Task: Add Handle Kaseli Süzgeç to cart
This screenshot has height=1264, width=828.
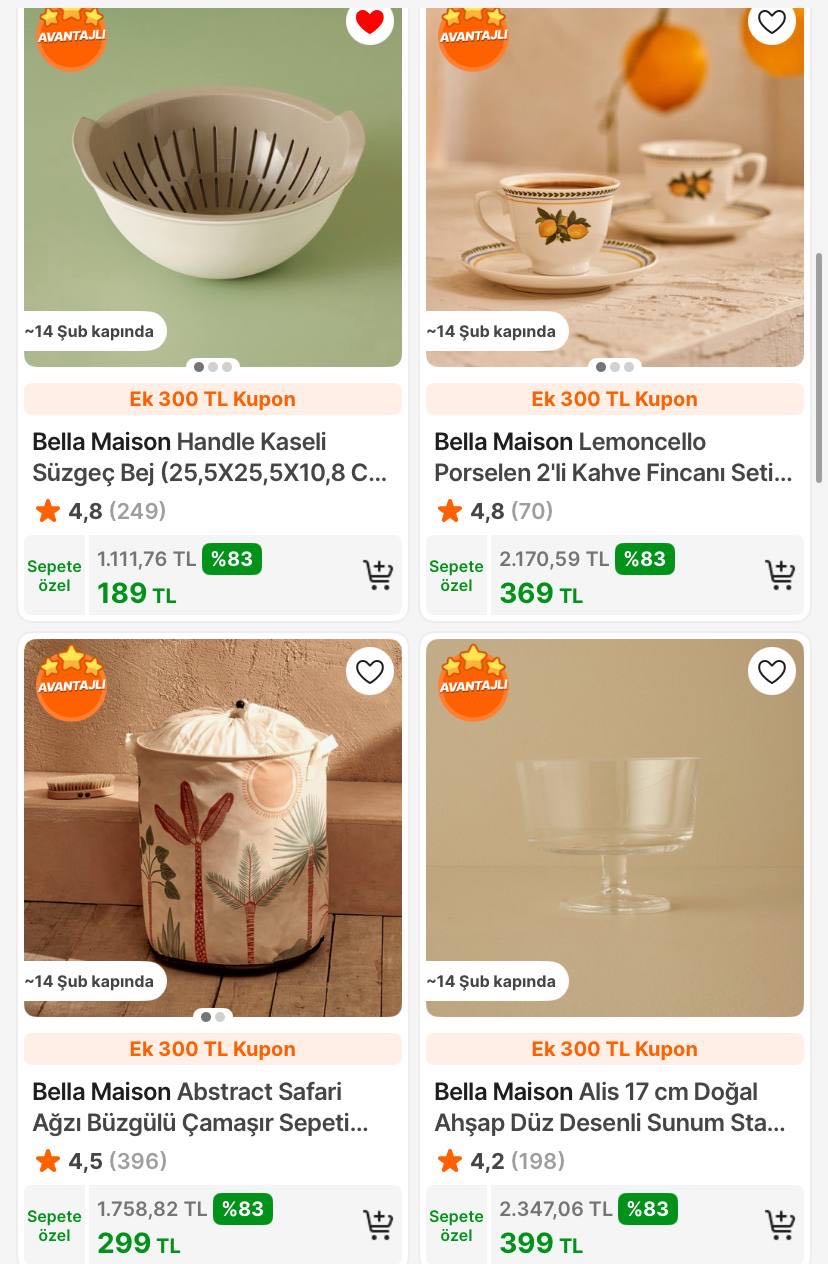Action: point(377,575)
